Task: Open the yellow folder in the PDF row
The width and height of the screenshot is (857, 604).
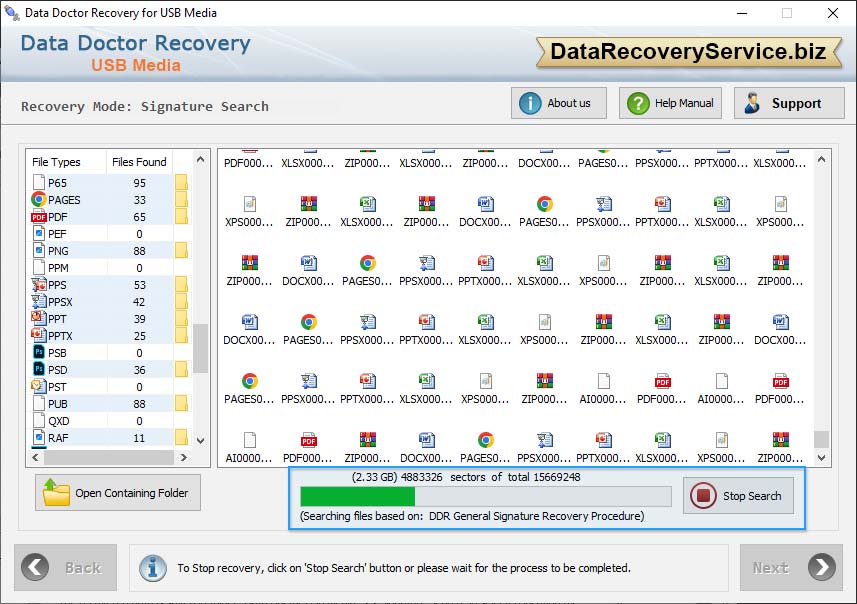Action: click(x=181, y=216)
